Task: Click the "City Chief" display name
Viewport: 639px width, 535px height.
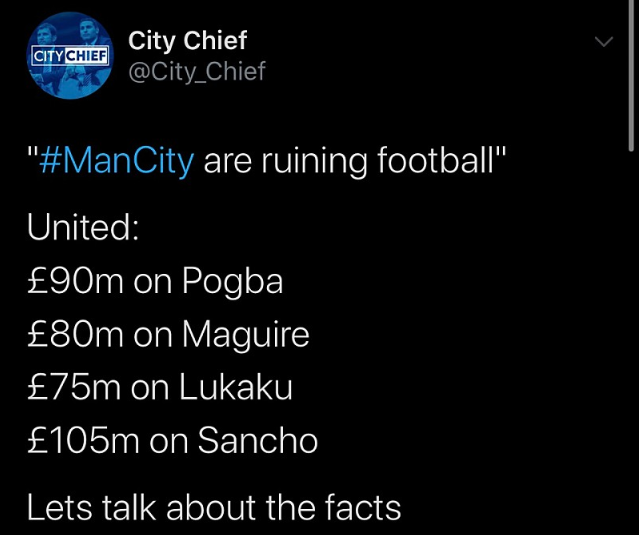Action: pos(187,40)
